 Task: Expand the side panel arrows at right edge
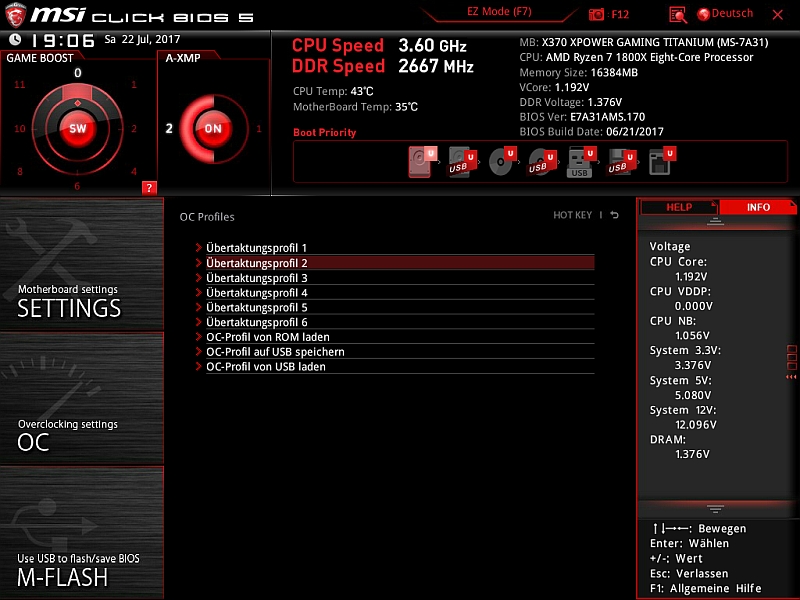791,377
